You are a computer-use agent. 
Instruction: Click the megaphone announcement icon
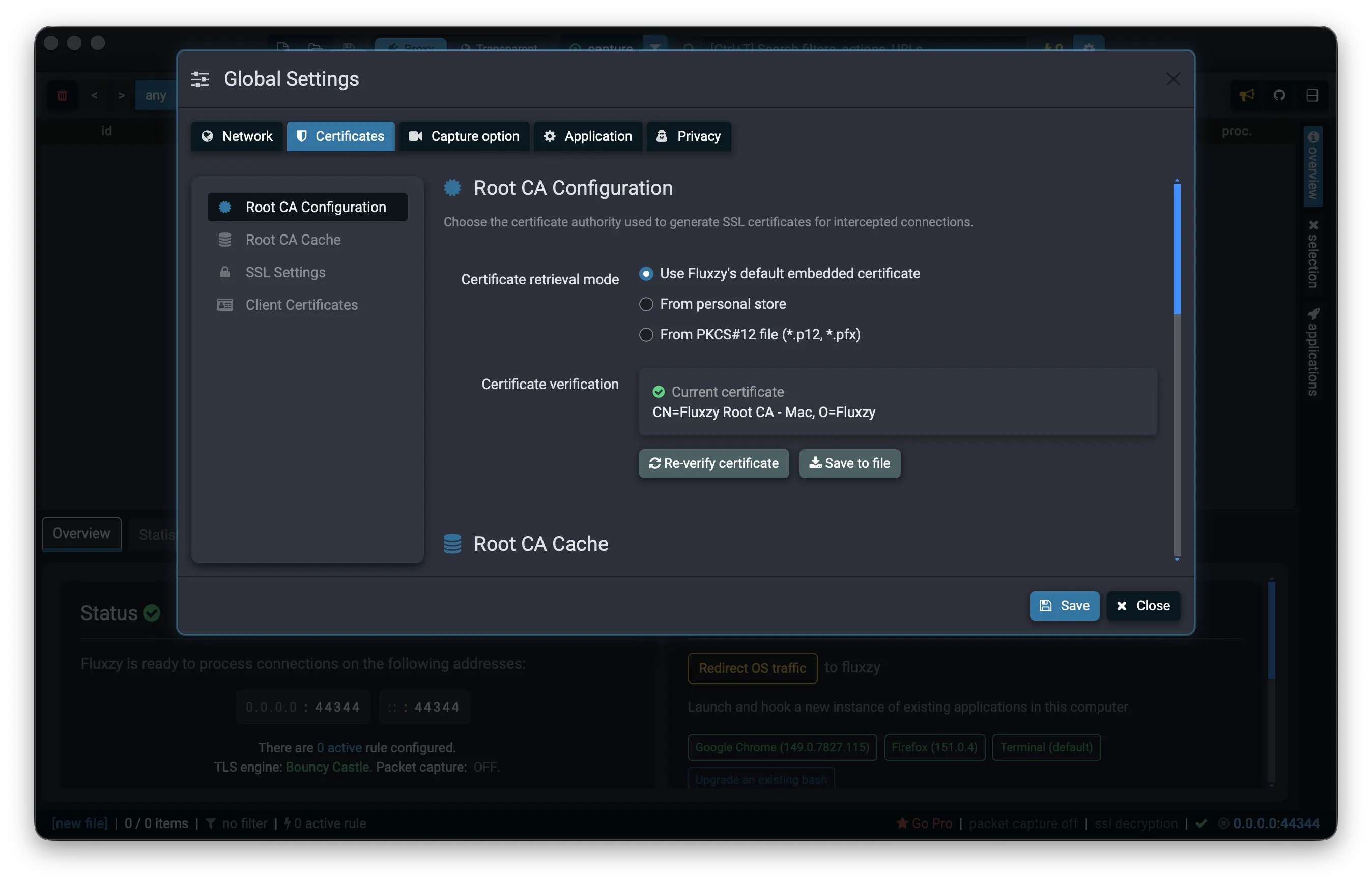[x=1246, y=95]
